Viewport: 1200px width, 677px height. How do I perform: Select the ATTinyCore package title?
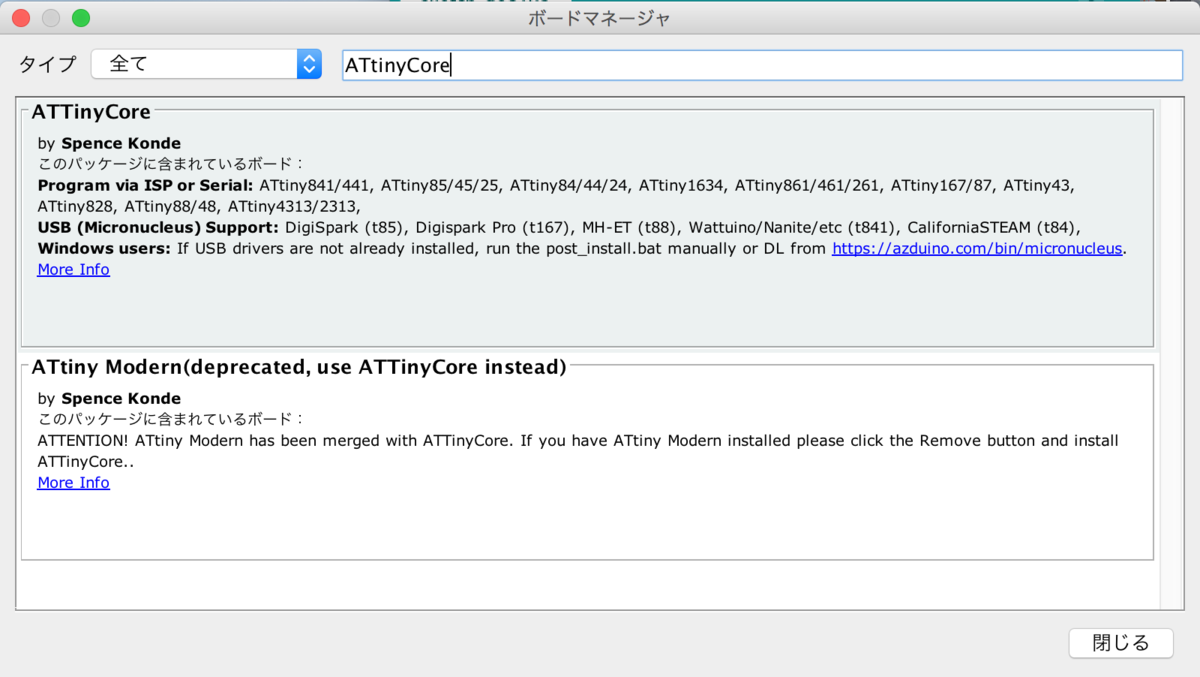pos(91,111)
